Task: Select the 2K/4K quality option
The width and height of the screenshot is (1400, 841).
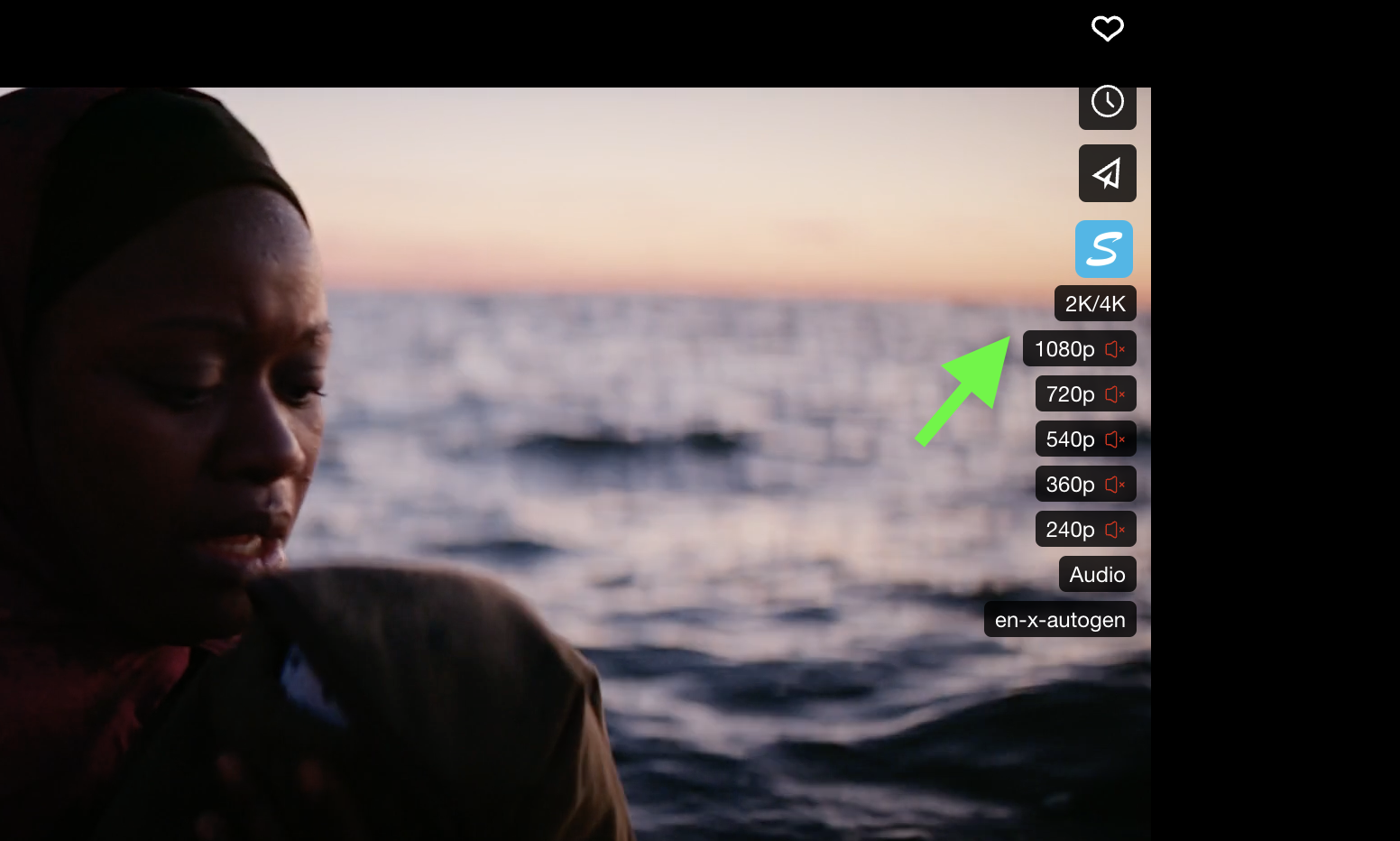Action: click(1095, 303)
